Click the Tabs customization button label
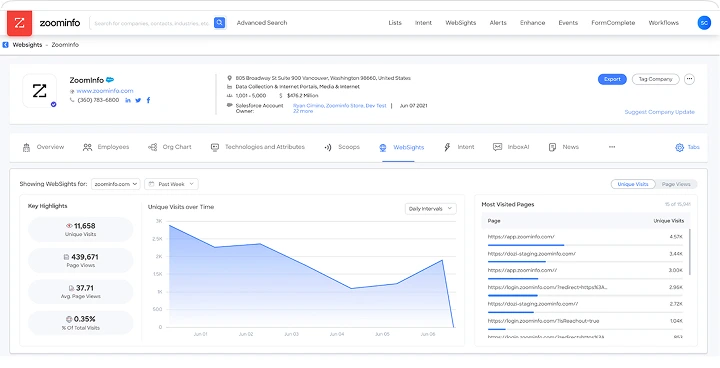 tap(693, 147)
